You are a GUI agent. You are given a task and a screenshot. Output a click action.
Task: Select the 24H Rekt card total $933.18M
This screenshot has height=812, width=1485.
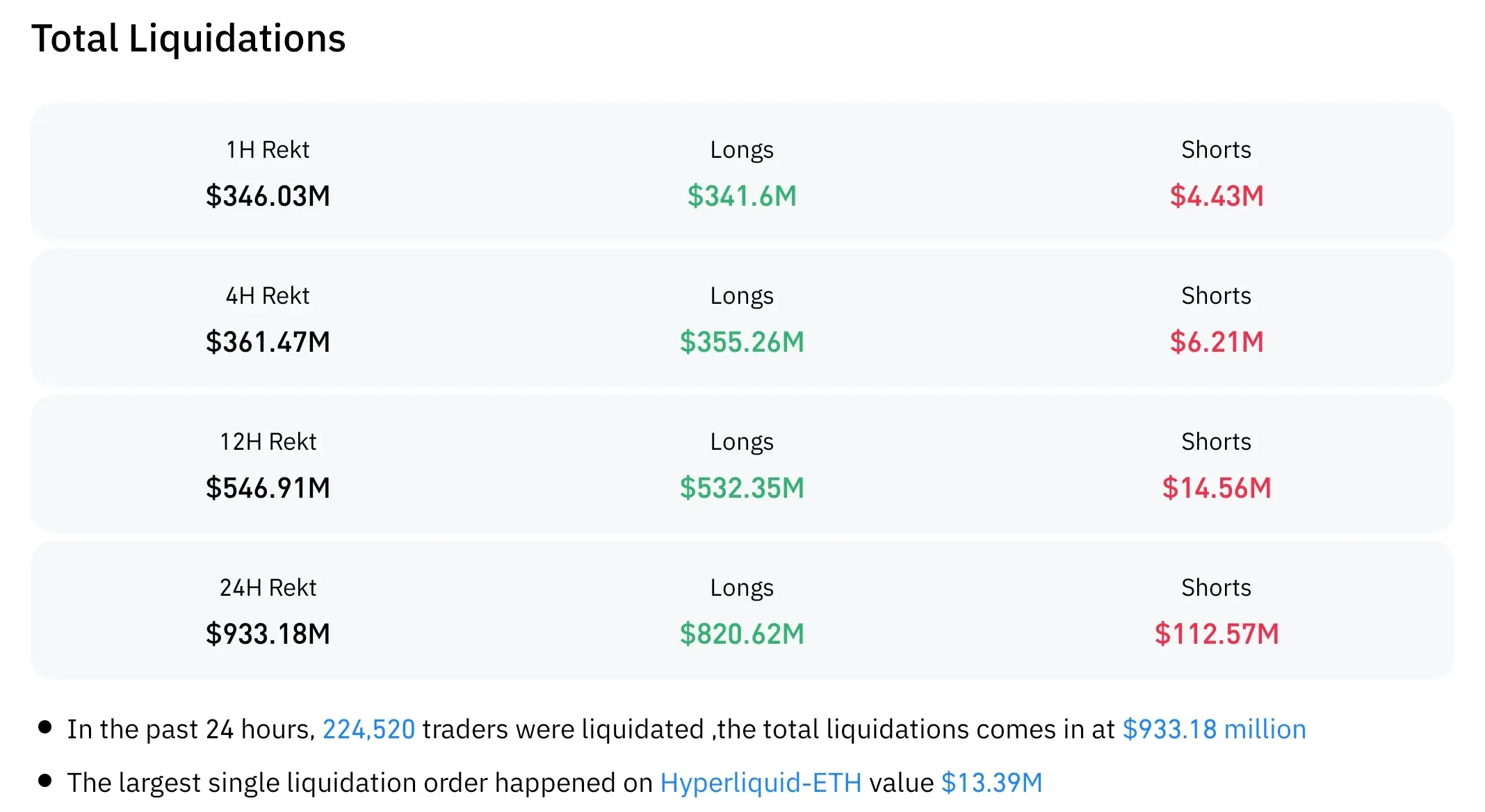click(x=268, y=634)
